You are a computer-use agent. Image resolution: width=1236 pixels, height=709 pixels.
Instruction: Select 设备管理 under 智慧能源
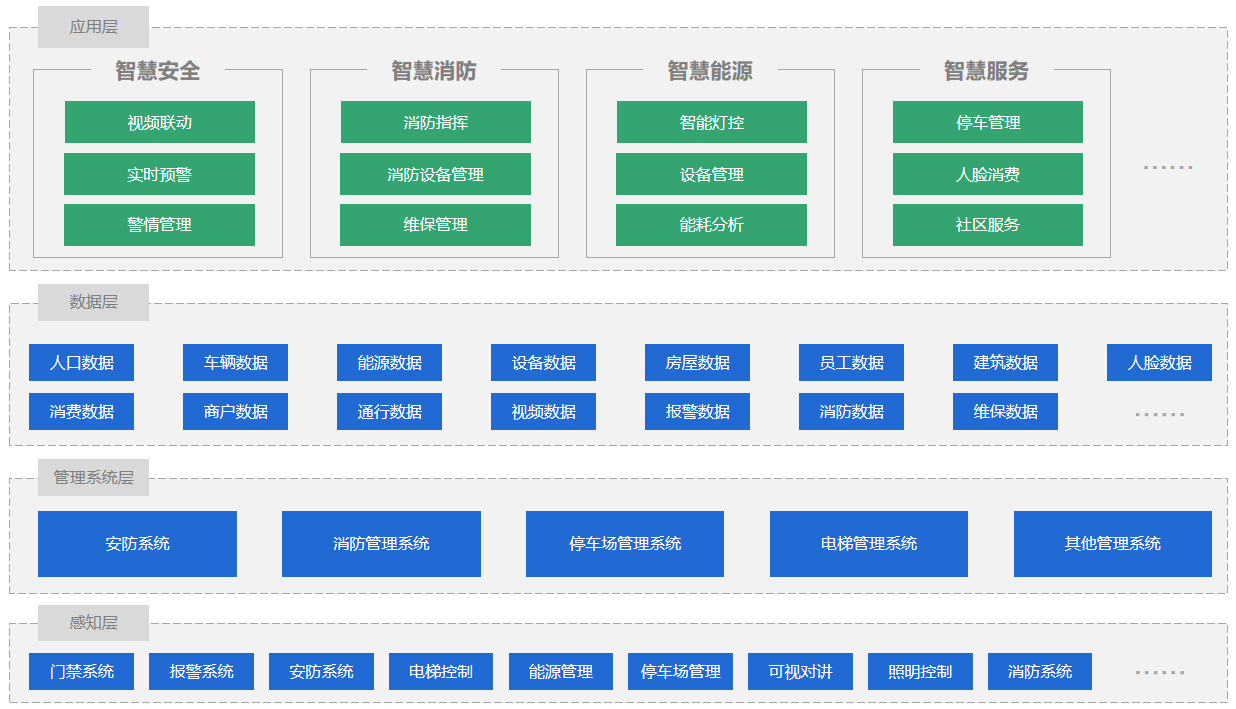click(x=712, y=174)
